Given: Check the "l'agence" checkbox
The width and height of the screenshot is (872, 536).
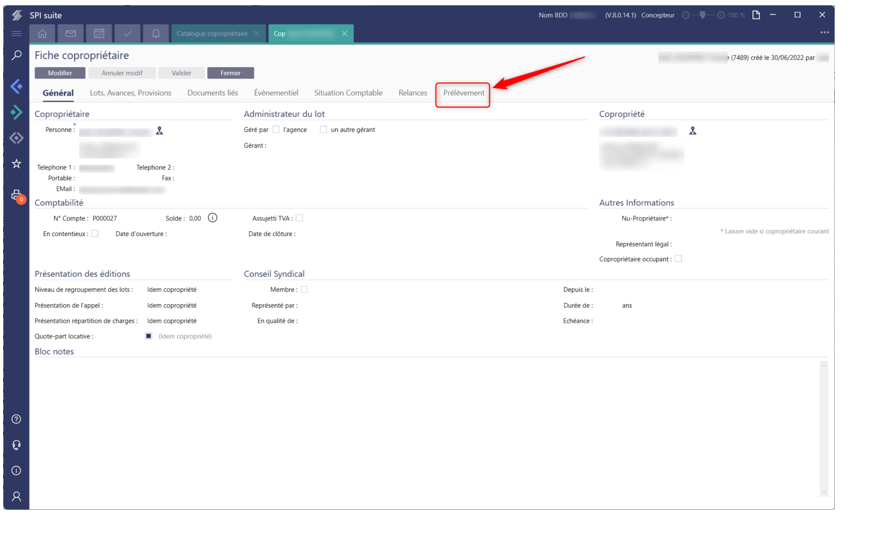Looking at the screenshot, I should 276,130.
